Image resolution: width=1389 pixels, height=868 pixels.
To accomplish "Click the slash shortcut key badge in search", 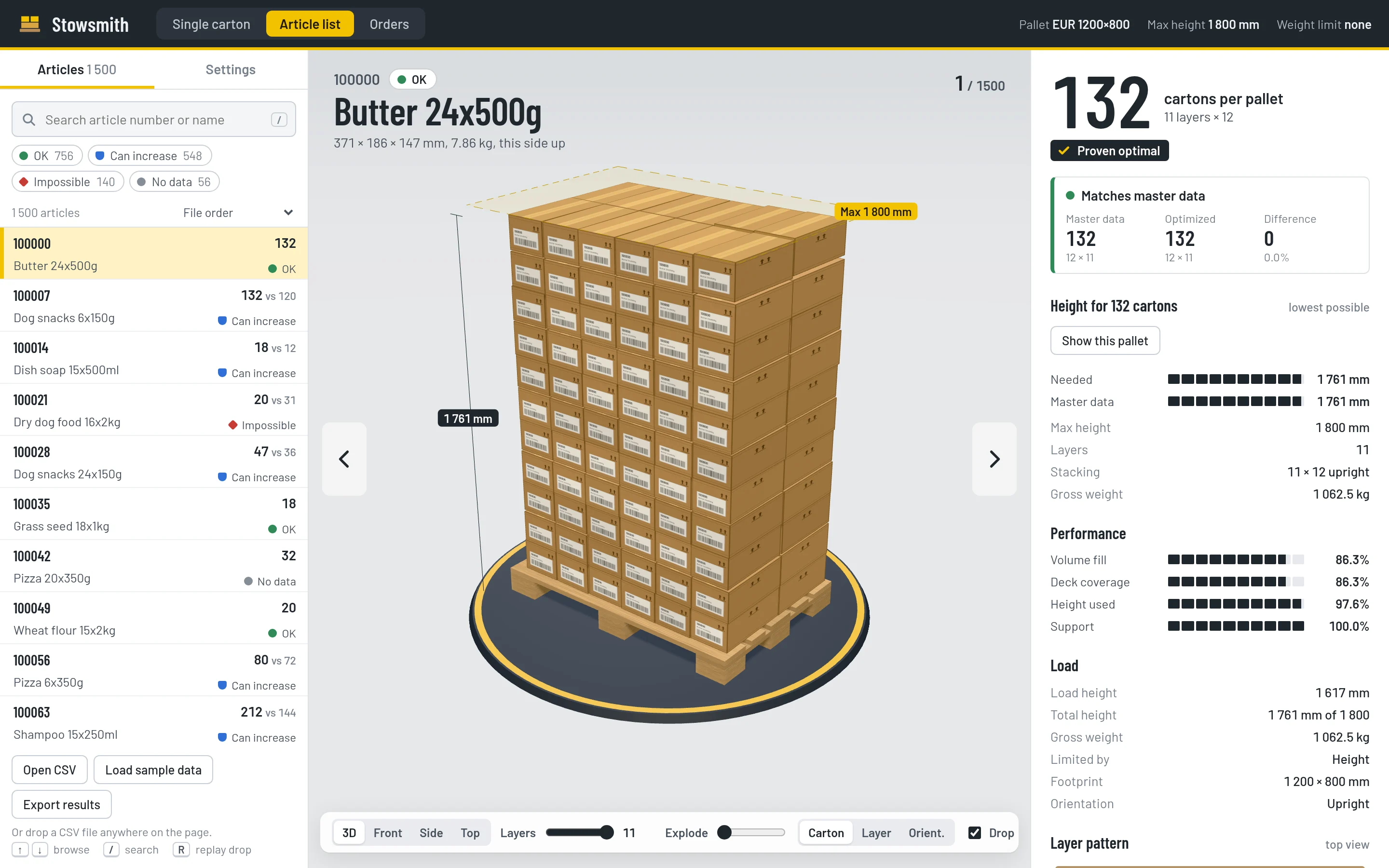I will pyautogui.click(x=279, y=120).
